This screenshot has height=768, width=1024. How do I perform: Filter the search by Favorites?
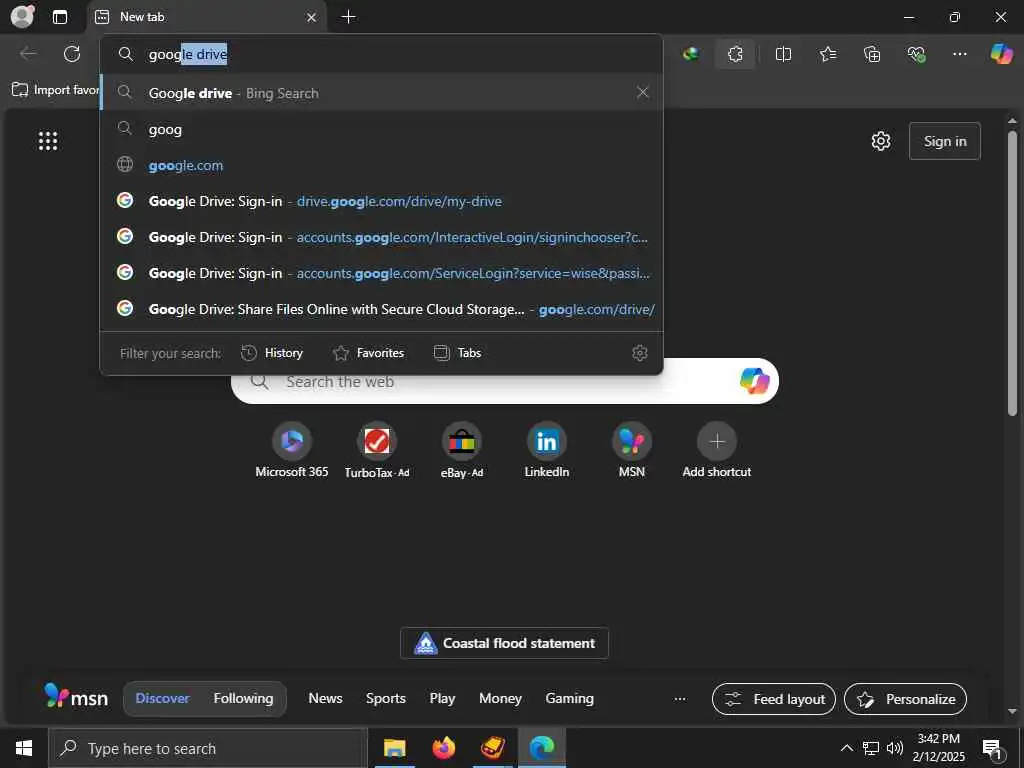[368, 353]
